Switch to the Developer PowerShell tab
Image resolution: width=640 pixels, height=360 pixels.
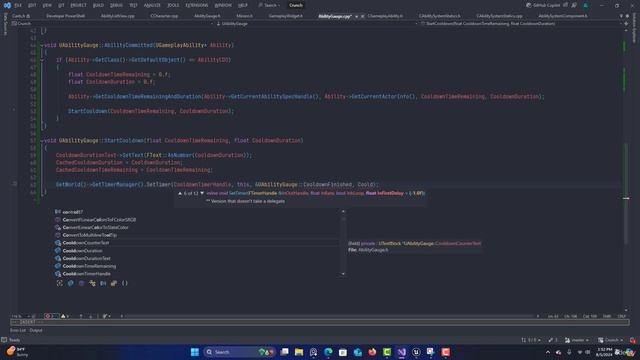point(65,16)
